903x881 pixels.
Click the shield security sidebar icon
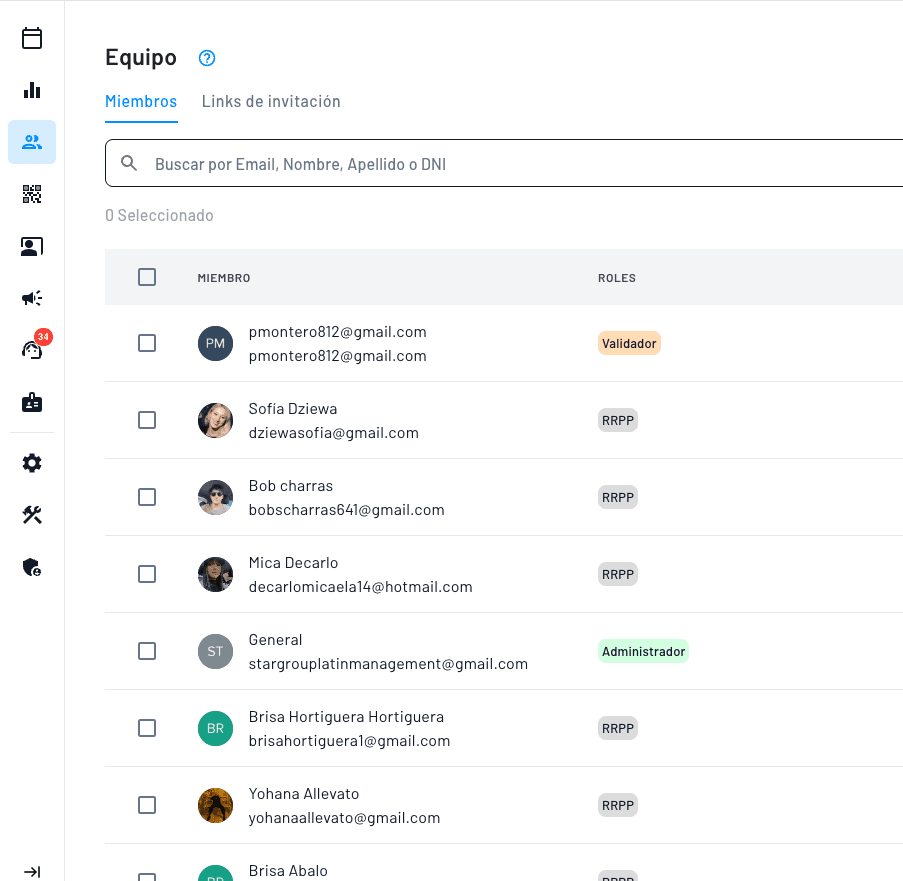coord(32,567)
